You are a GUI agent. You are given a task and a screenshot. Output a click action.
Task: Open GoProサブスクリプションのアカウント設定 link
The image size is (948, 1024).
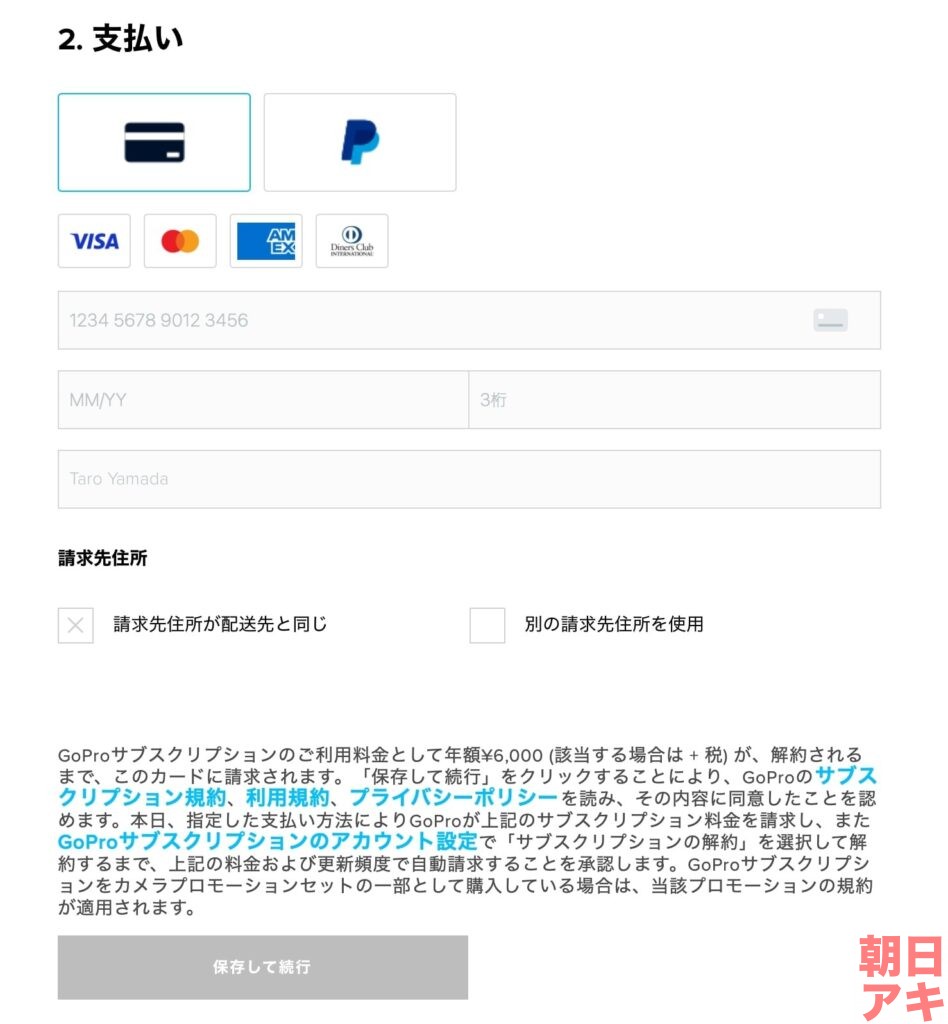pyautogui.click(x=268, y=841)
